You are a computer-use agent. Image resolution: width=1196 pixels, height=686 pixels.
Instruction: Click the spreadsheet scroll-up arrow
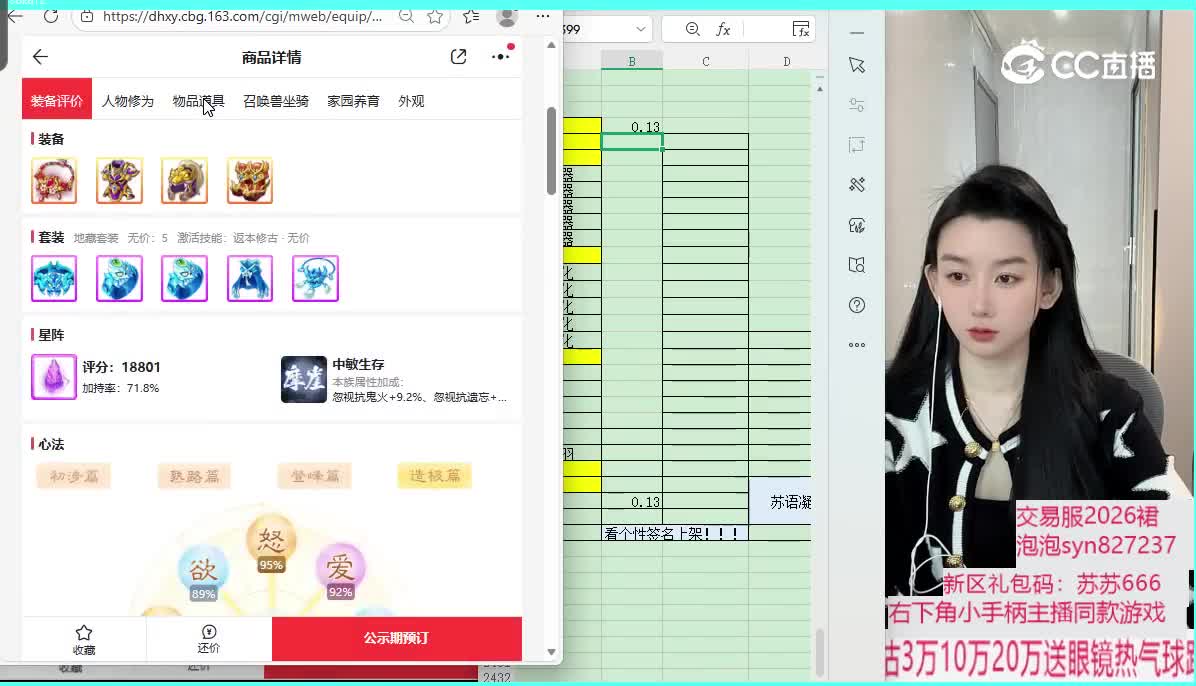820,89
